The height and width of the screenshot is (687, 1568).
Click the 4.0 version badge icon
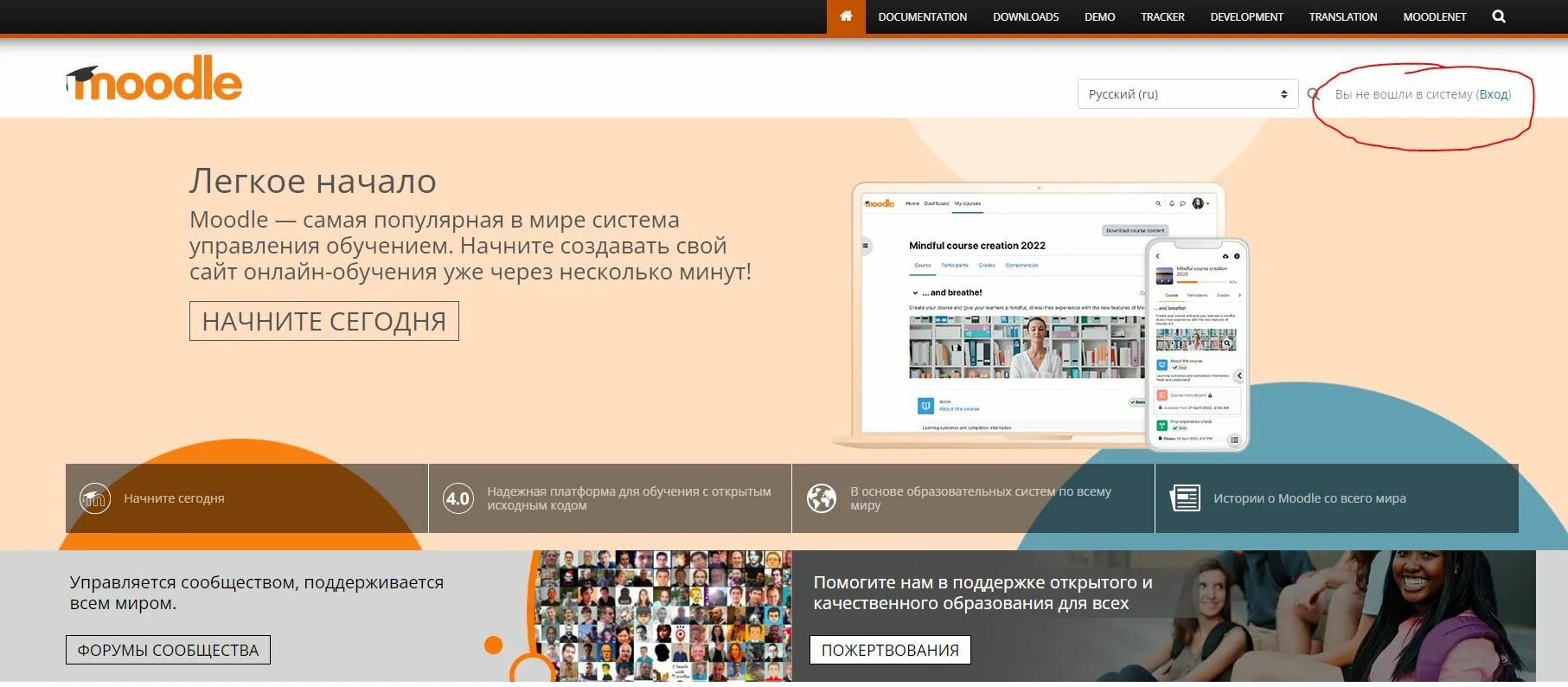click(x=458, y=498)
